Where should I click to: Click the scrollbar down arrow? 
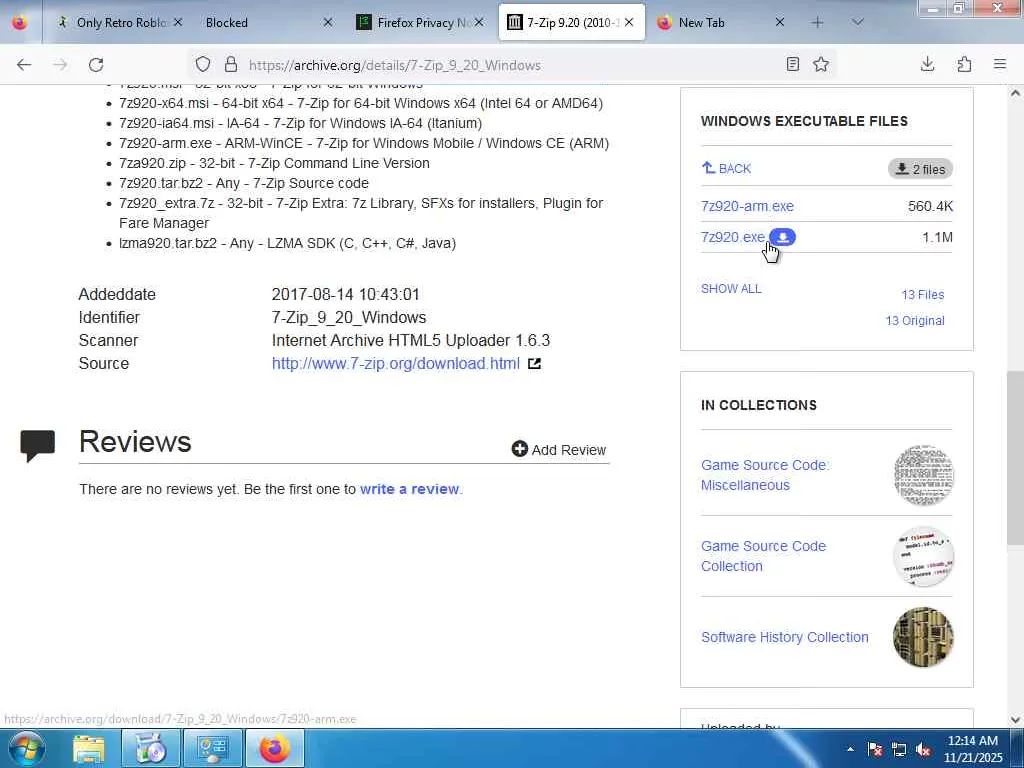click(x=1015, y=720)
